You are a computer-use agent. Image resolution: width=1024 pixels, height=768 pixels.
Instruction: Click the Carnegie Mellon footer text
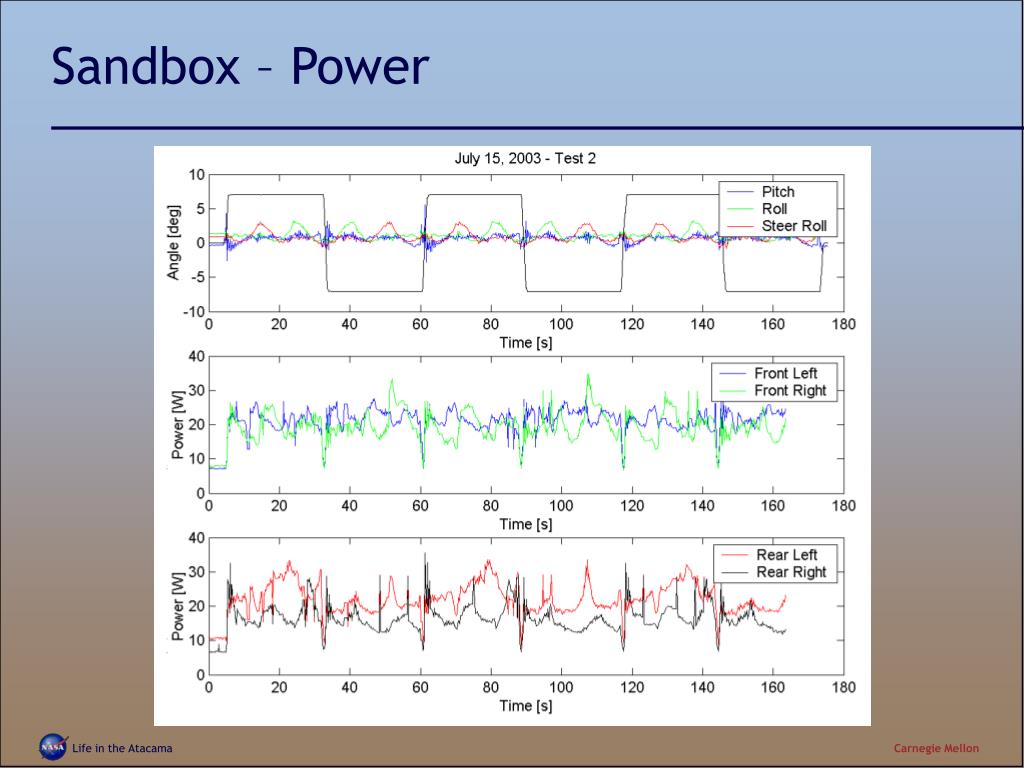point(936,748)
